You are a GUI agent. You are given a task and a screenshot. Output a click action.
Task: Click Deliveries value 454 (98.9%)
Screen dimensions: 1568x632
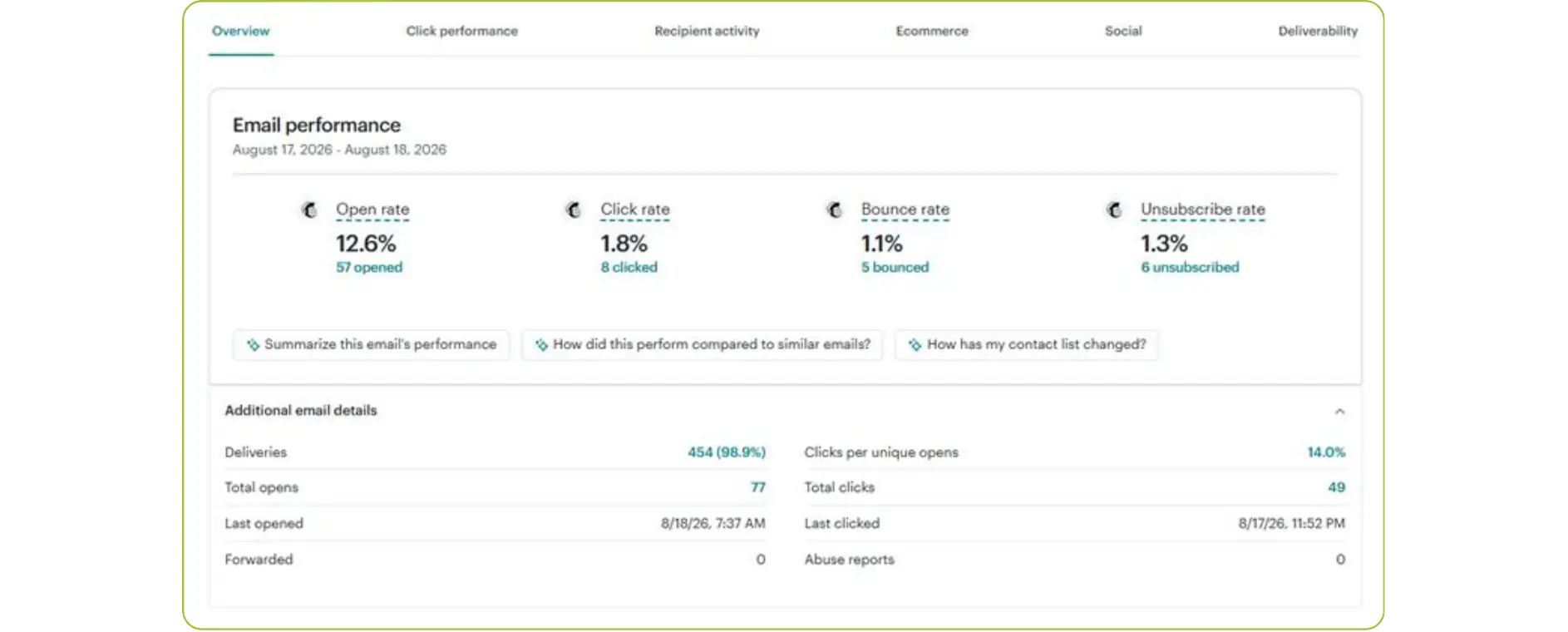pyautogui.click(x=727, y=452)
